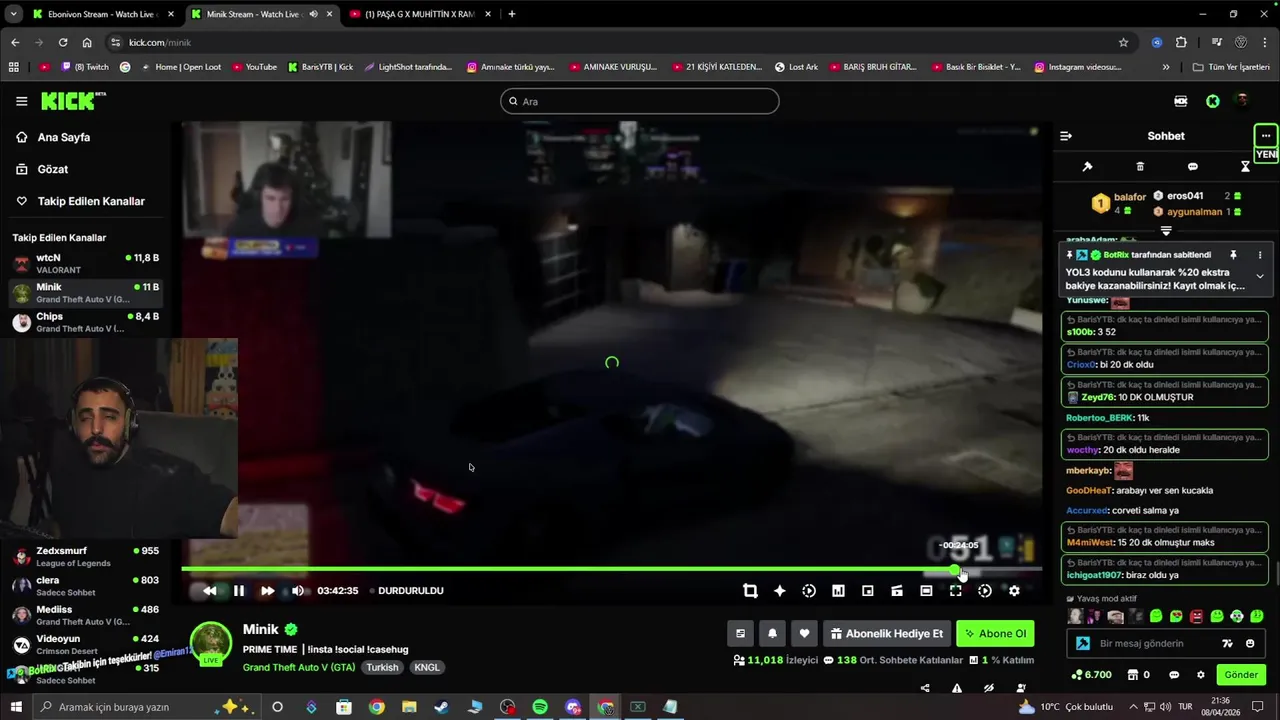Viewport: 1280px width, 720px height.
Task: Open emoji picker in message box
Action: pos(1251,643)
